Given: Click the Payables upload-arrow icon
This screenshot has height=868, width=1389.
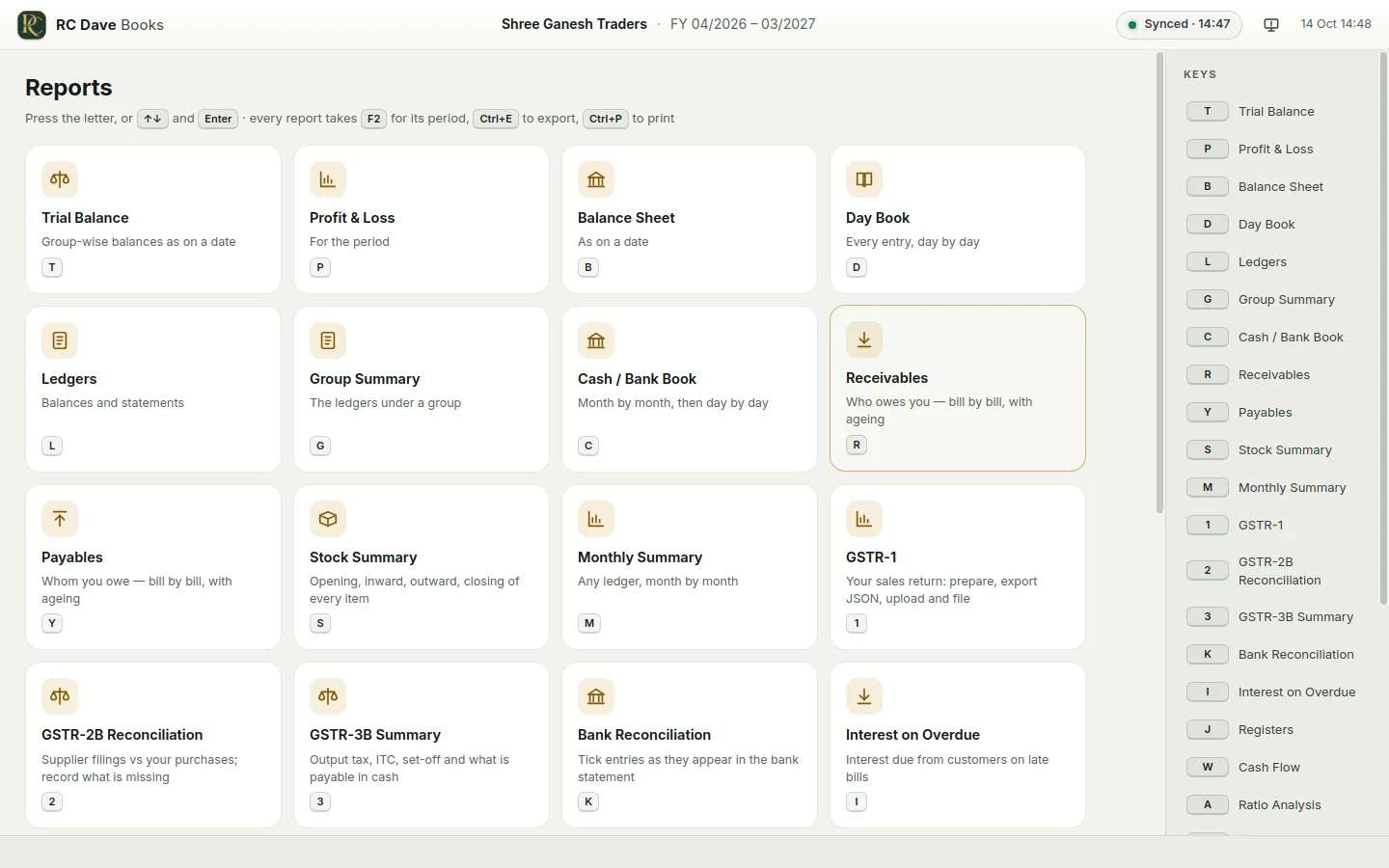Looking at the screenshot, I should tap(60, 519).
